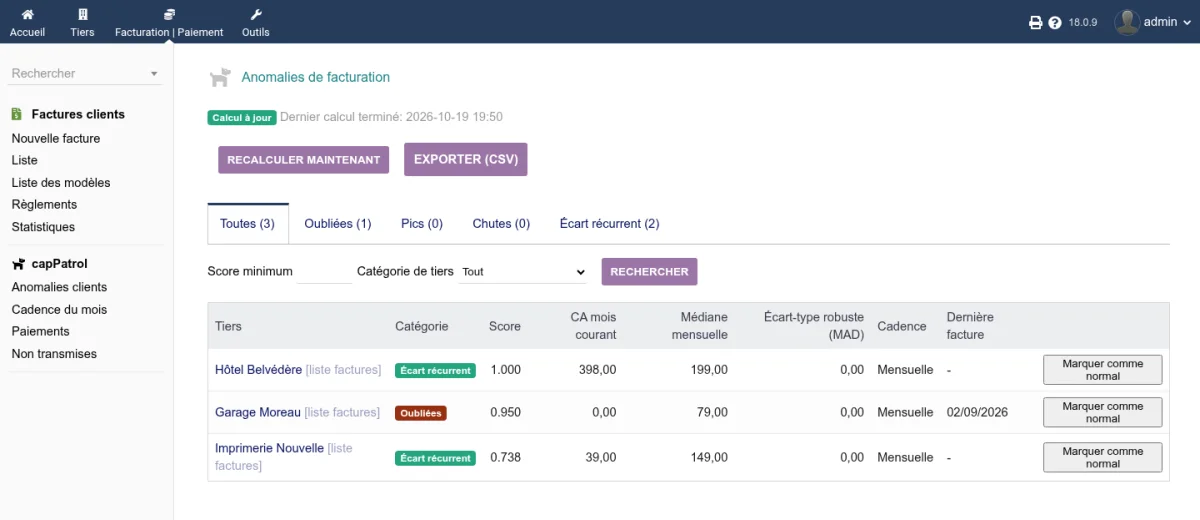Click the admin user avatar
This screenshot has height=520, width=1200.
pyautogui.click(x=1127, y=22)
